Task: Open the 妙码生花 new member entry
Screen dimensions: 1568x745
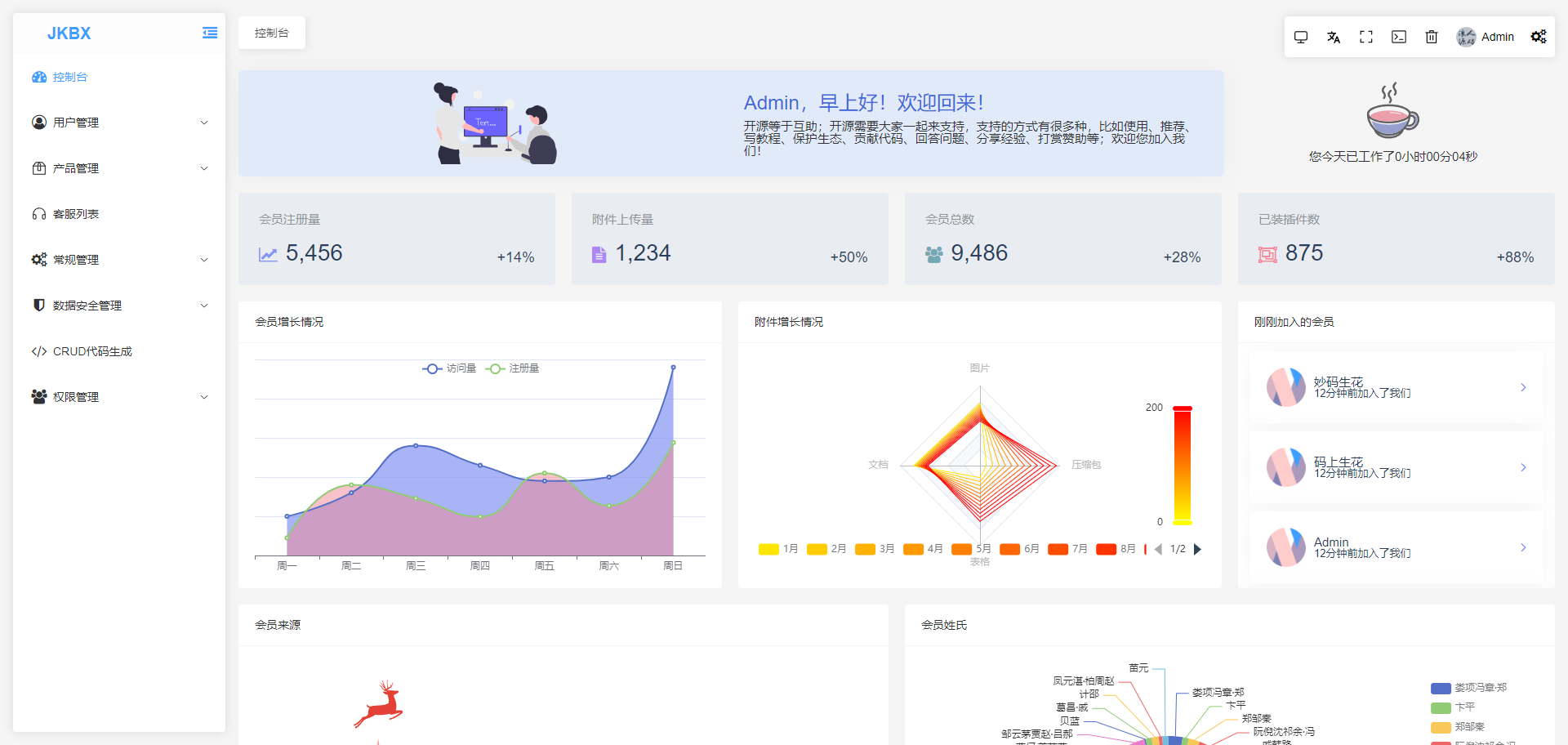Action: point(1396,387)
